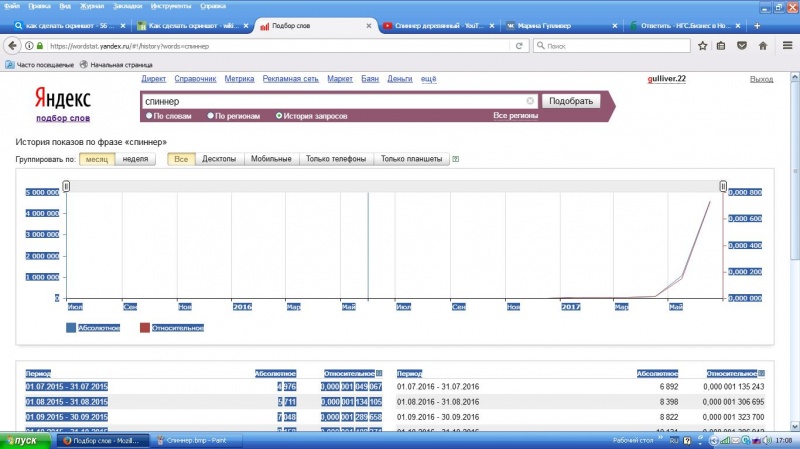Switch to the Как сделать скриншот wiki tab
Screen dimensions: 800x449
pyautogui.click(x=193, y=26)
